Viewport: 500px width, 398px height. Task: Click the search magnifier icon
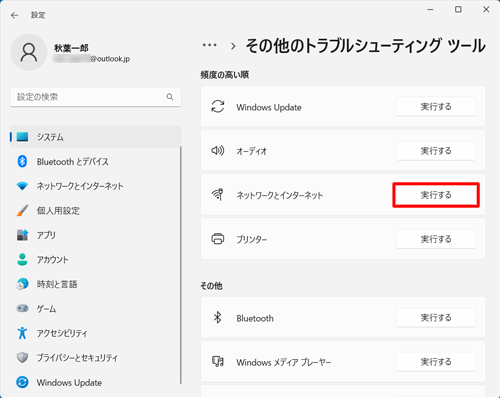(x=170, y=97)
